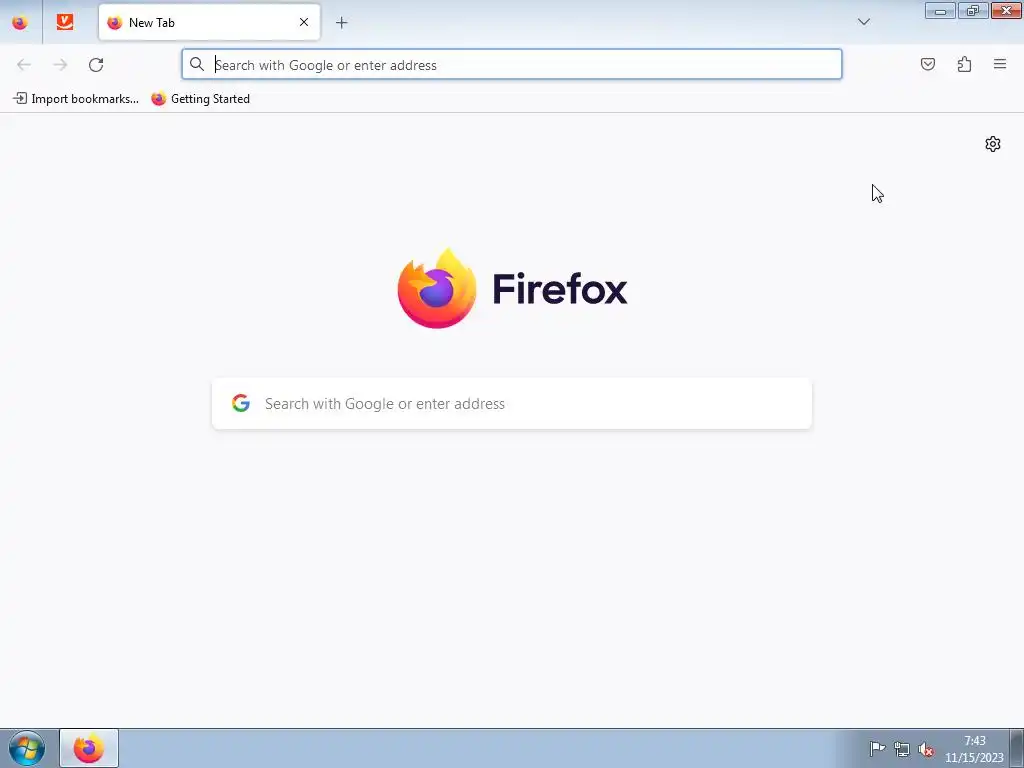Reload the current page
1024x768 pixels.
[x=96, y=65]
